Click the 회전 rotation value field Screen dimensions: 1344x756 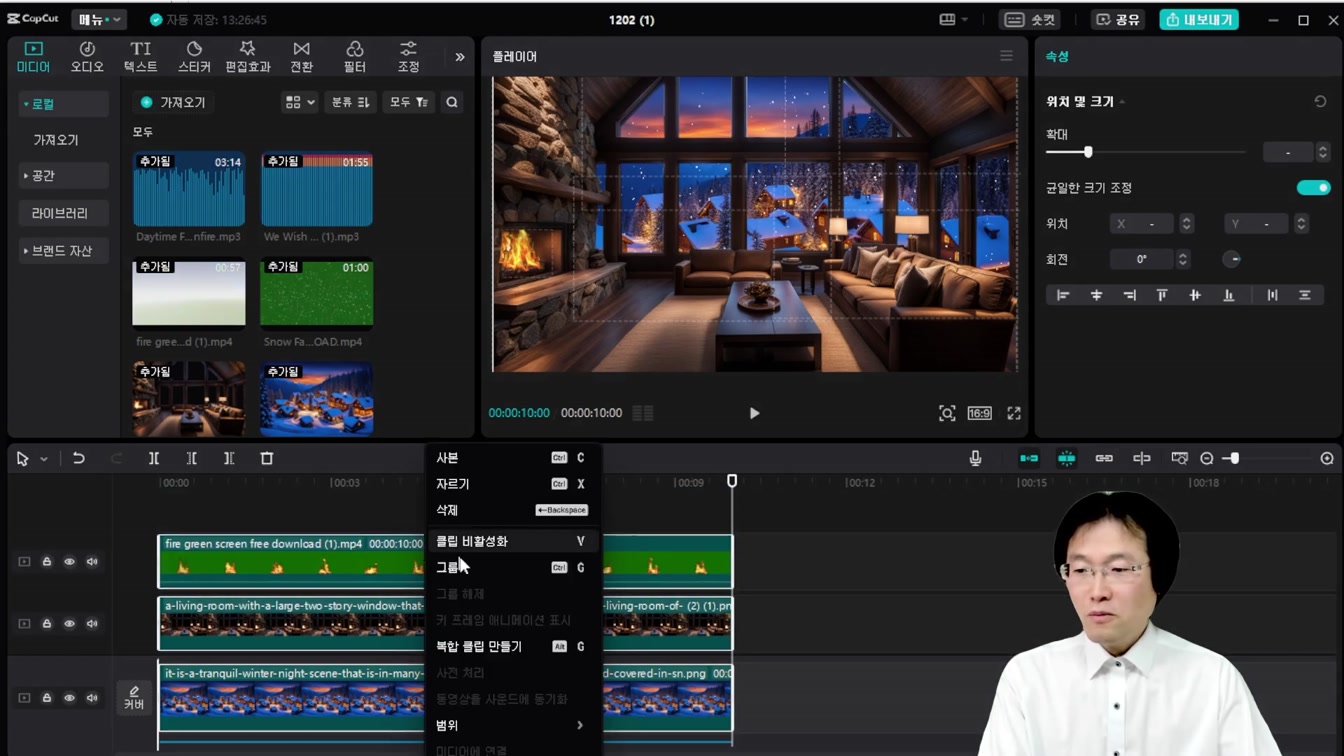(1142, 259)
